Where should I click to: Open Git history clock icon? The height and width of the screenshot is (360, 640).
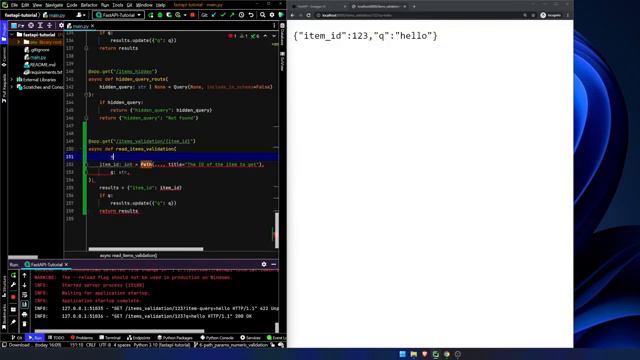coord(242,15)
